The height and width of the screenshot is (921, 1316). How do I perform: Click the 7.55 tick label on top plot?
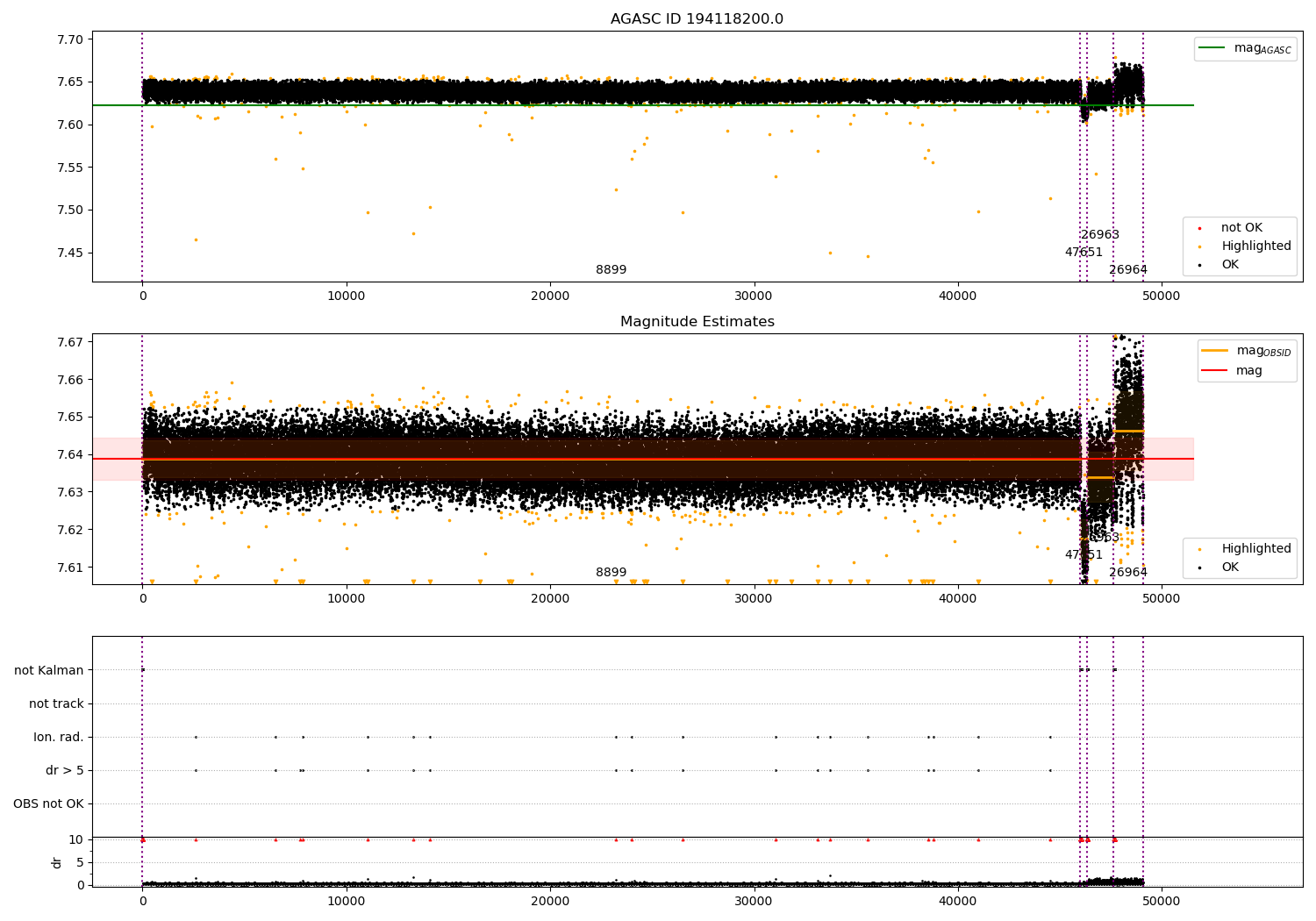[x=69, y=168]
